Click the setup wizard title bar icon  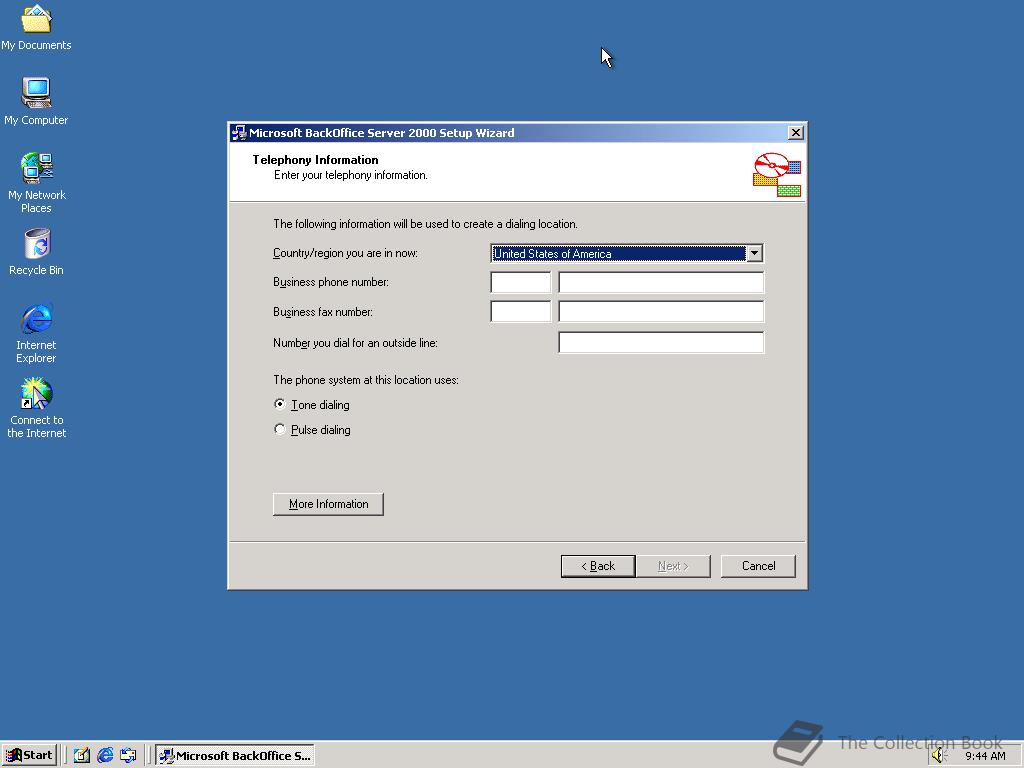(x=239, y=133)
